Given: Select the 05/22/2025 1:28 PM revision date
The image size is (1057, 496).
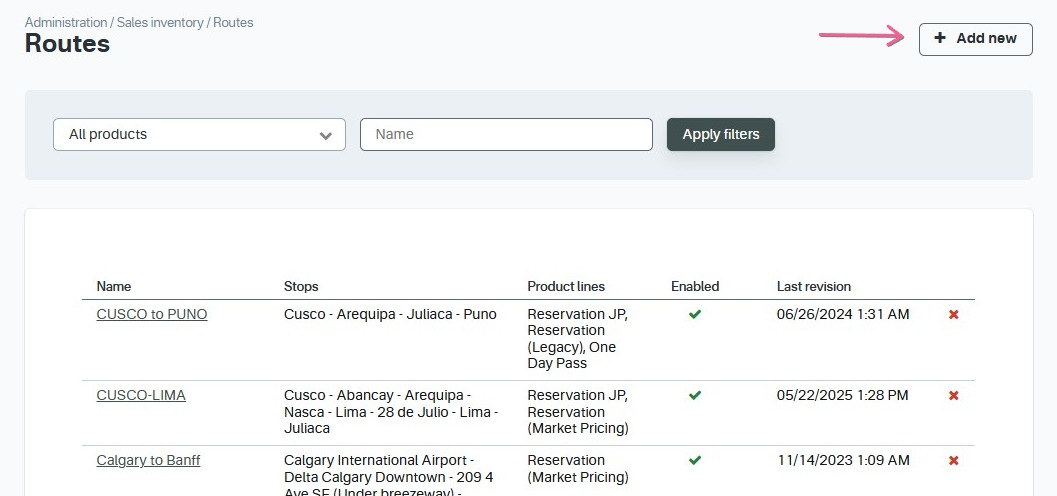Looking at the screenshot, I should (843, 395).
